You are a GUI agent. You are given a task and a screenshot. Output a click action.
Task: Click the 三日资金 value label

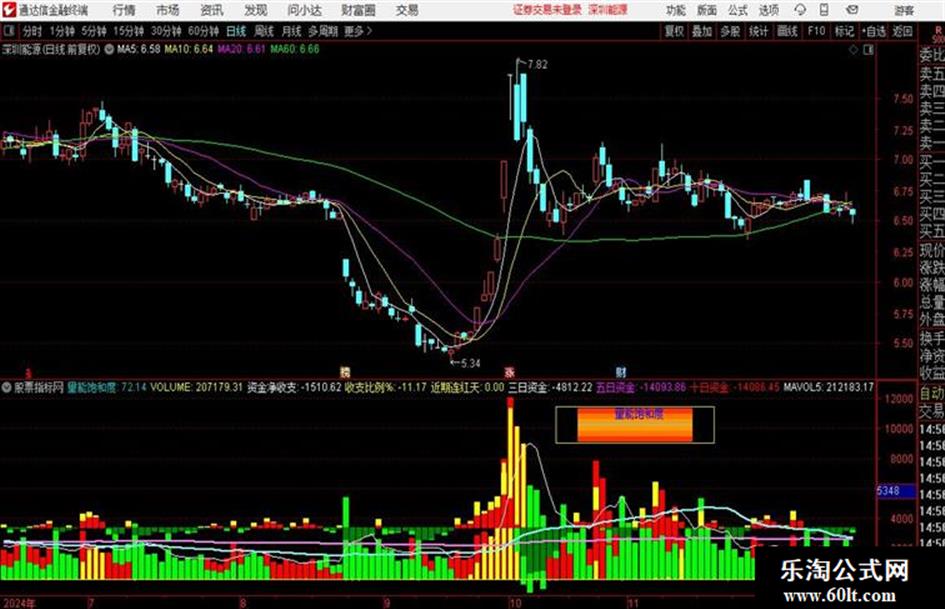click(x=550, y=387)
